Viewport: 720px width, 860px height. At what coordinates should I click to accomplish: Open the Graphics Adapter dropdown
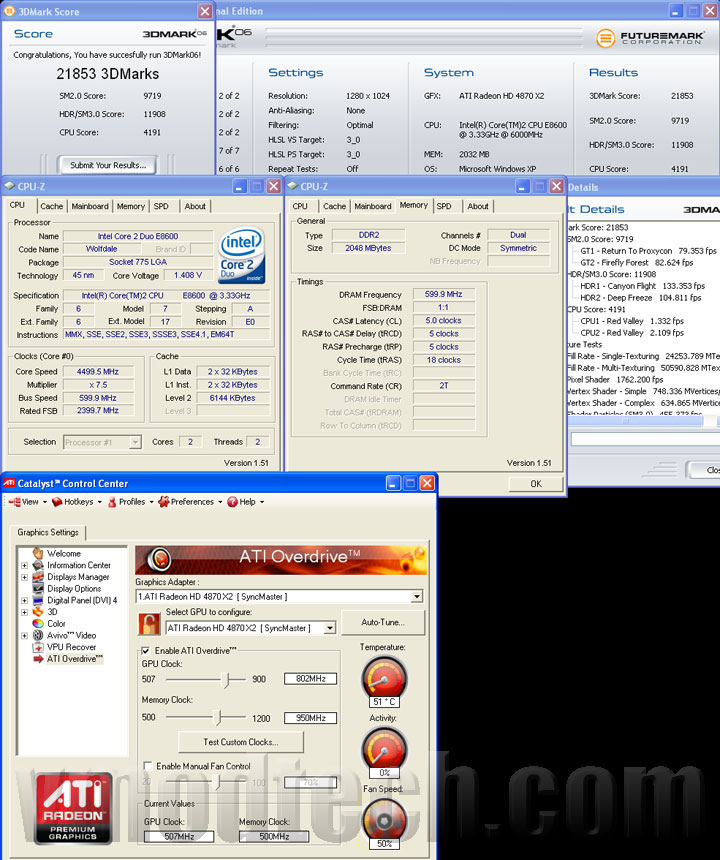tap(417, 596)
